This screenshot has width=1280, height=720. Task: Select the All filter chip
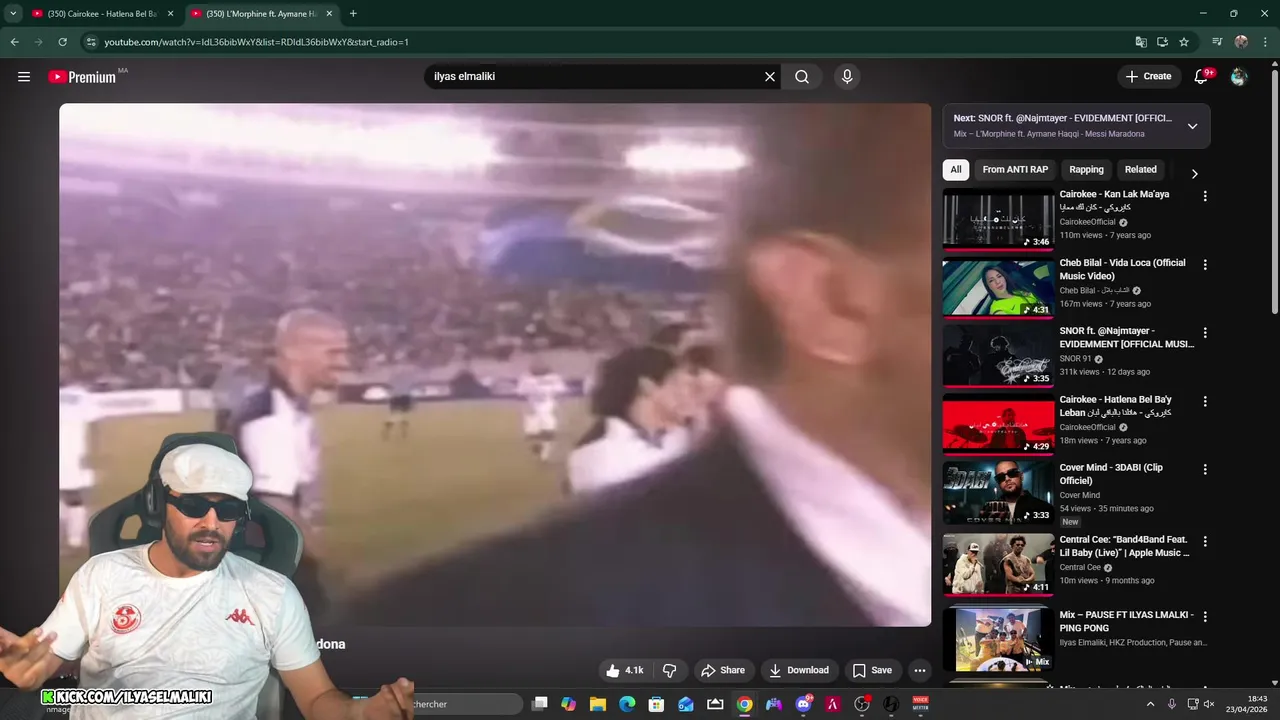pyautogui.click(x=956, y=170)
